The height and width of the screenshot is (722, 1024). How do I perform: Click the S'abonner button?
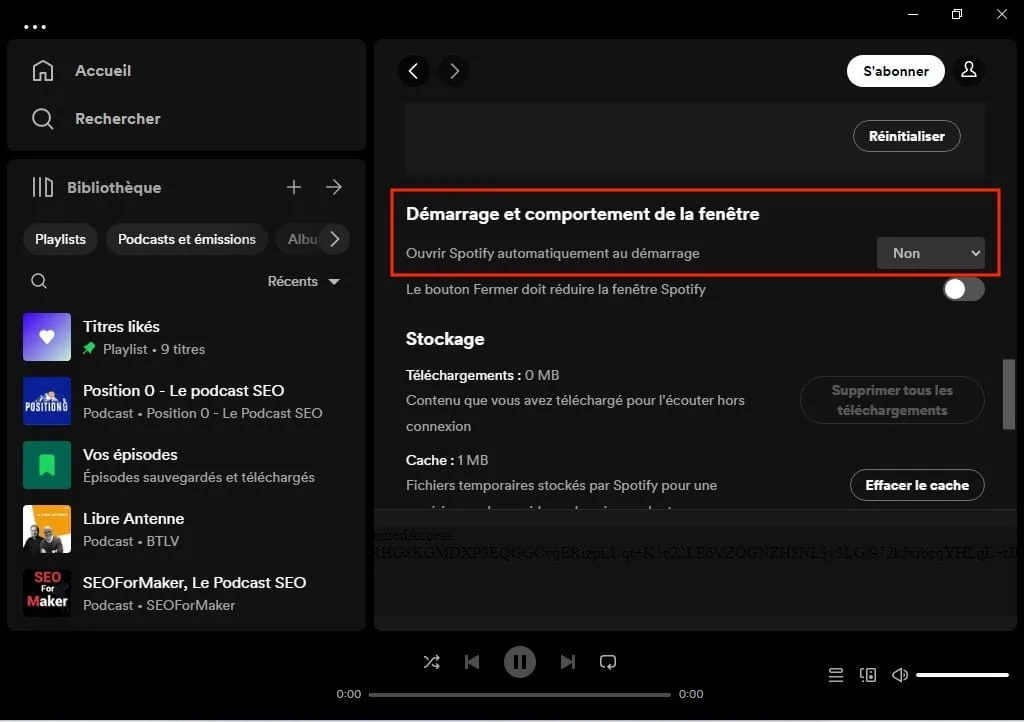[895, 70]
